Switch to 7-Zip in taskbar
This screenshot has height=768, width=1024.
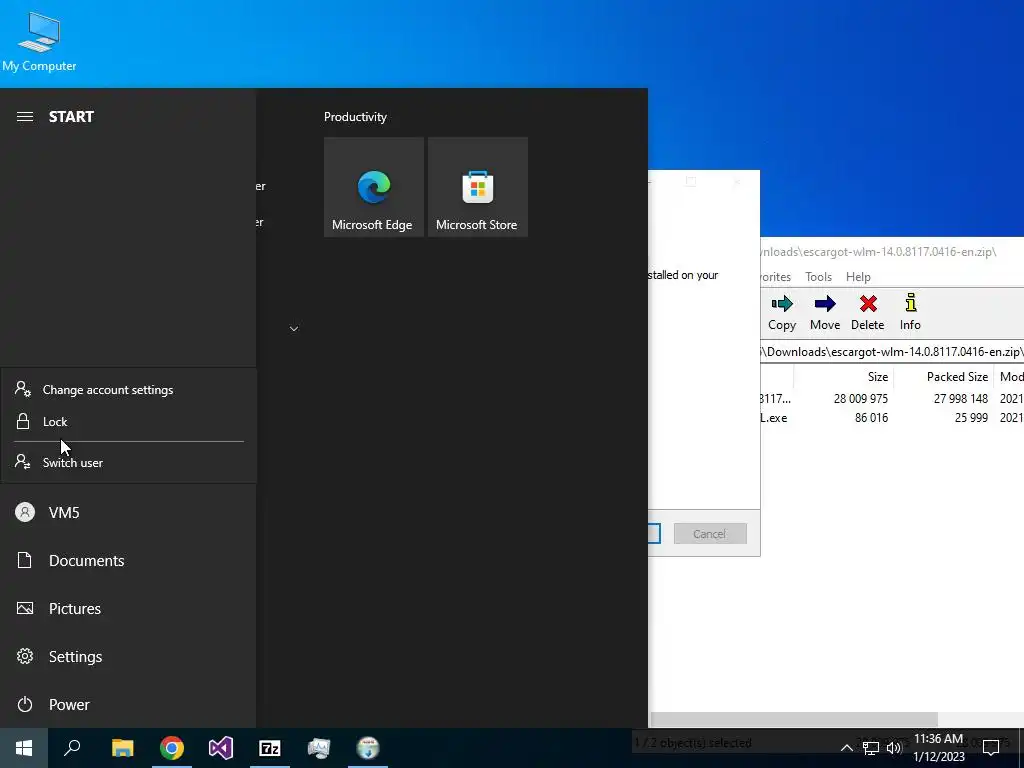pyautogui.click(x=270, y=748)
